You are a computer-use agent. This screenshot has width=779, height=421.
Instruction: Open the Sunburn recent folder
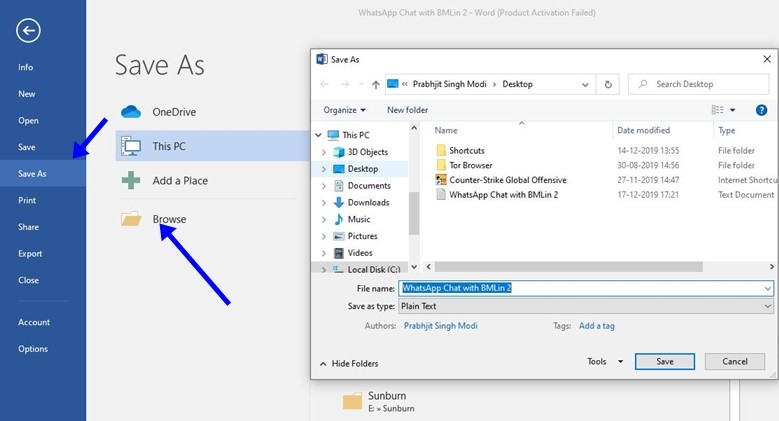[379, 402]
